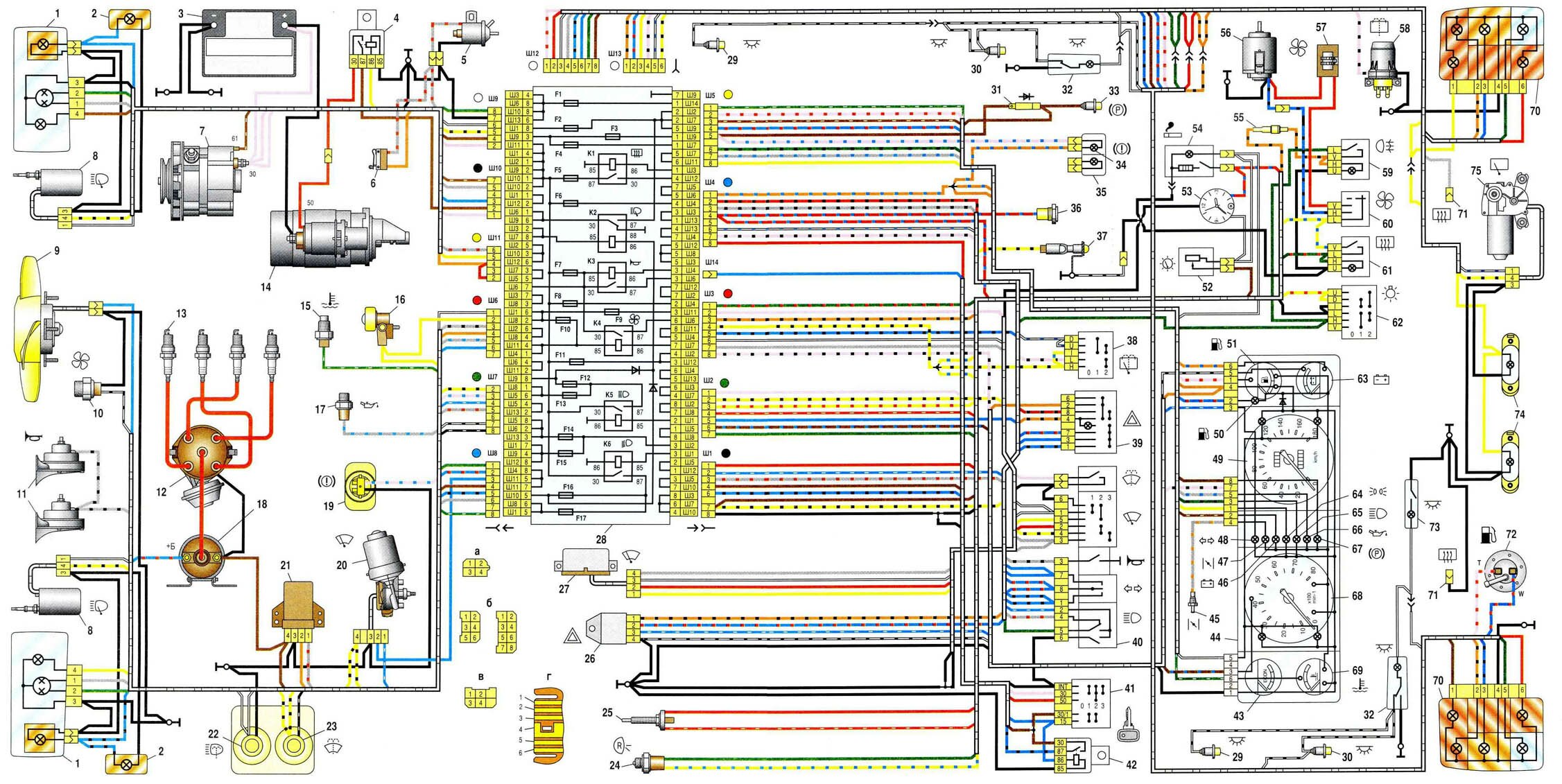Screen dimensions: 1562x784
Task: Click the analog clock labeled 53
Action: [x=1217, y=206]
